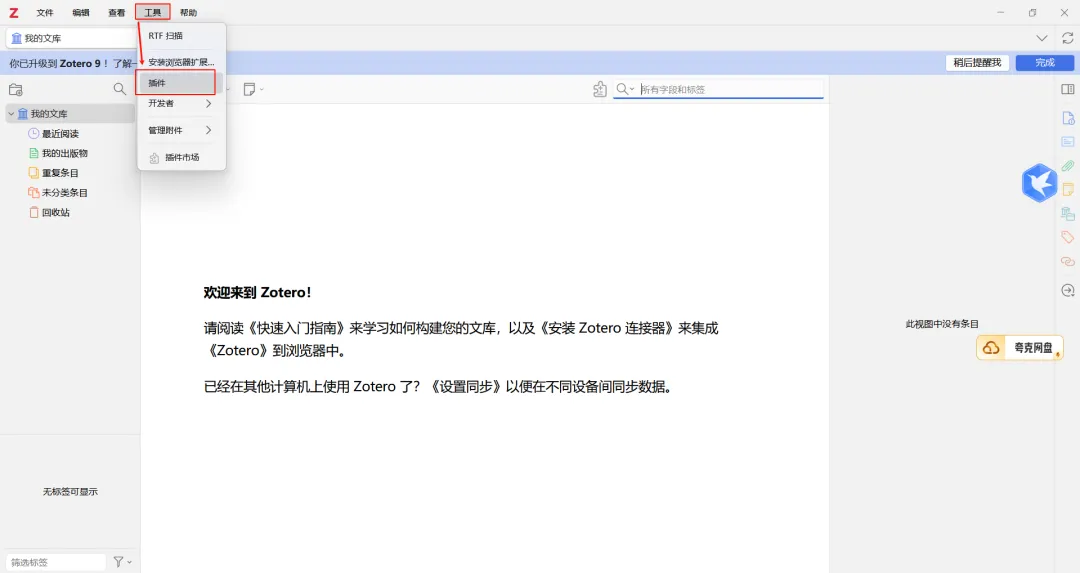
Task: Create a new collection with folder icon
Action: (16, 90)
